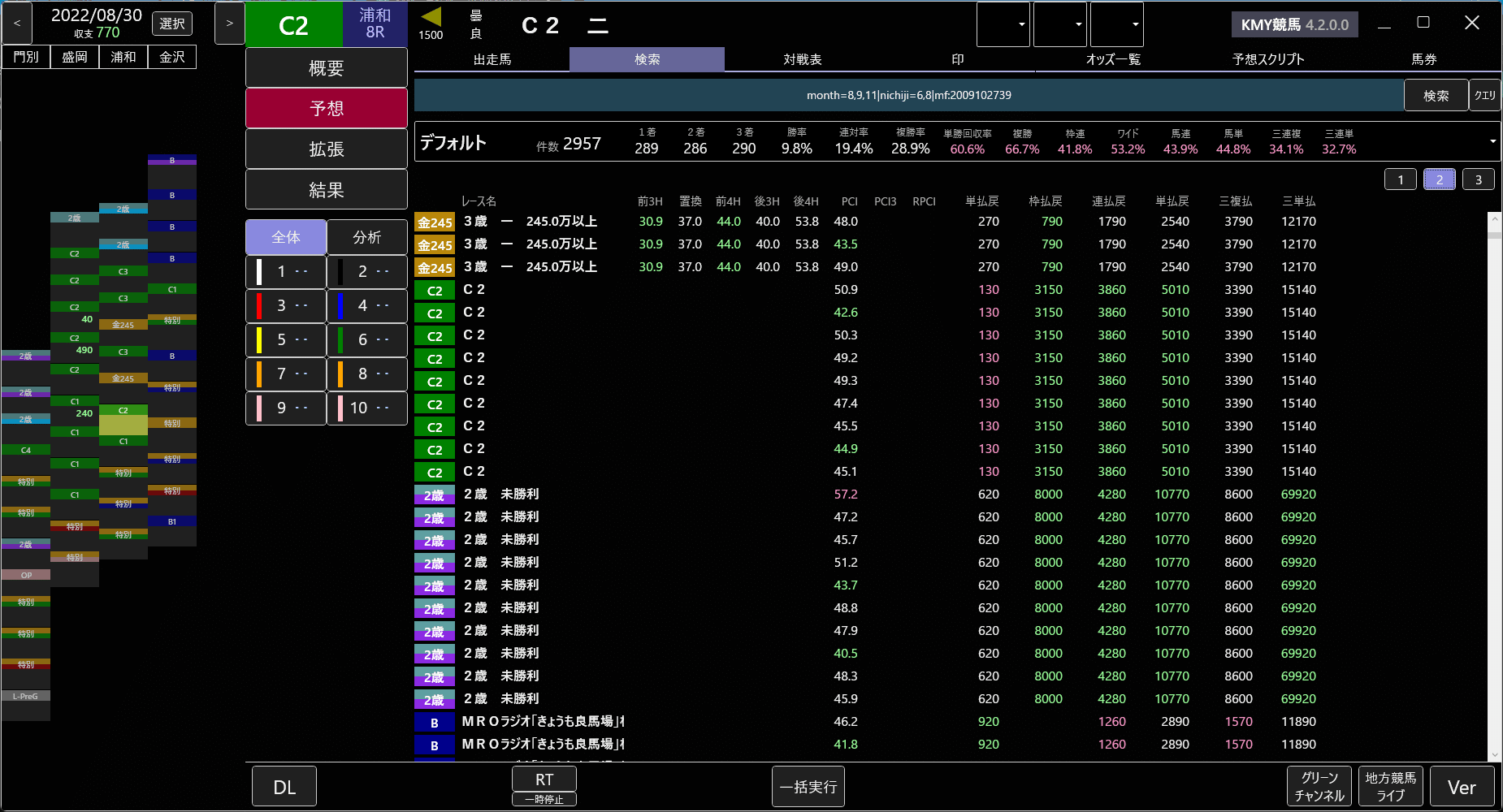Screen dimensions: 1503x812
Task: Select horse number 7 entry
Action: click(286, 374)
